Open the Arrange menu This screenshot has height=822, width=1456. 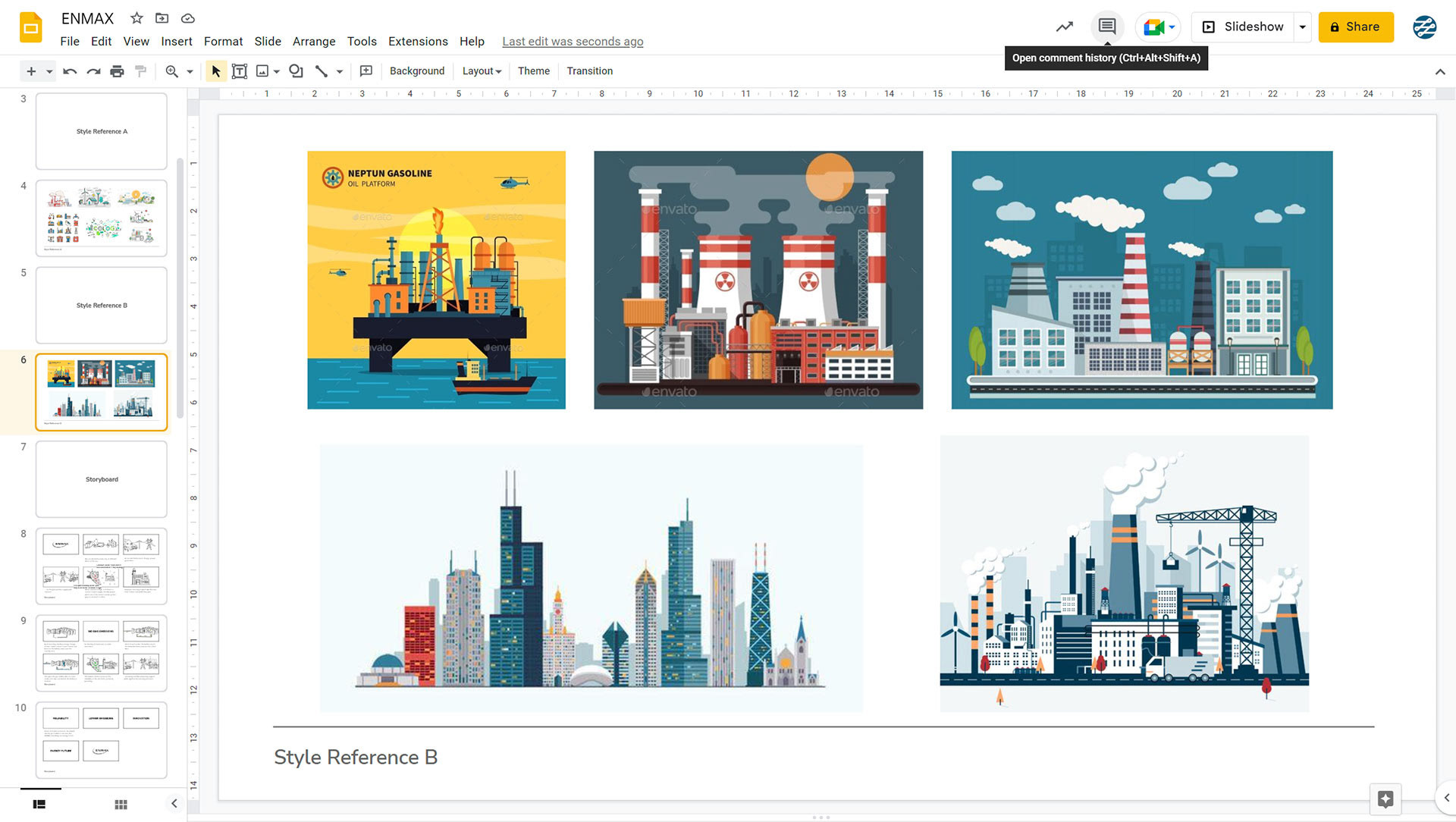[313, 42]
